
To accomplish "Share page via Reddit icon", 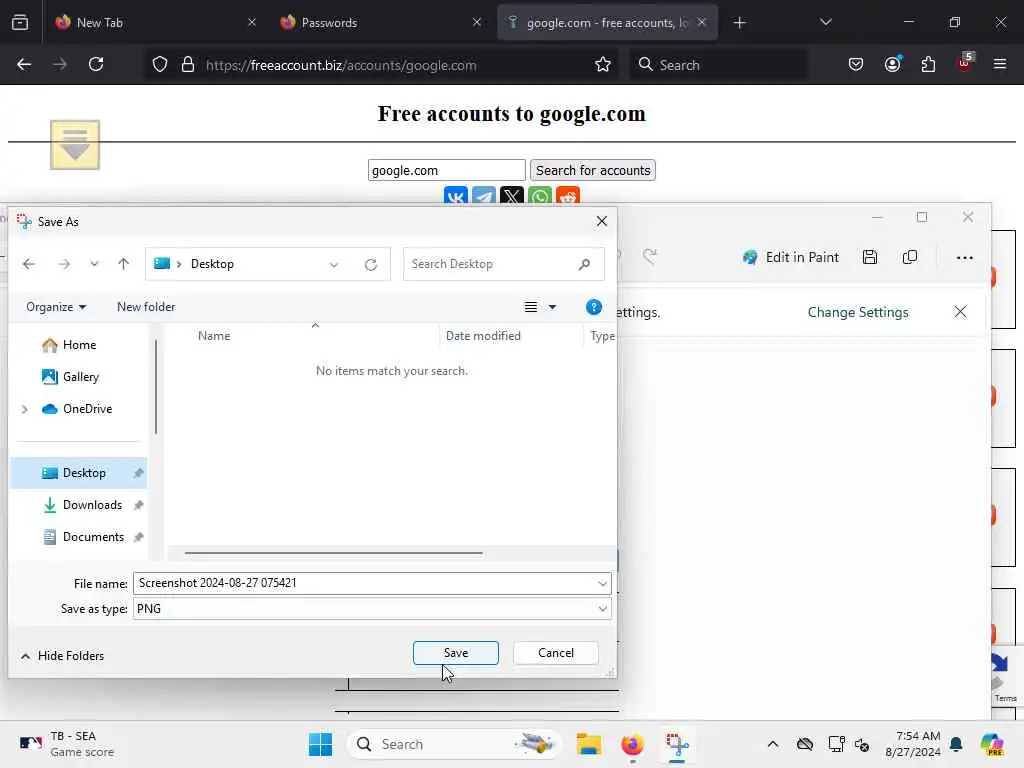I will pyautogui.click(x=568, y=195).
